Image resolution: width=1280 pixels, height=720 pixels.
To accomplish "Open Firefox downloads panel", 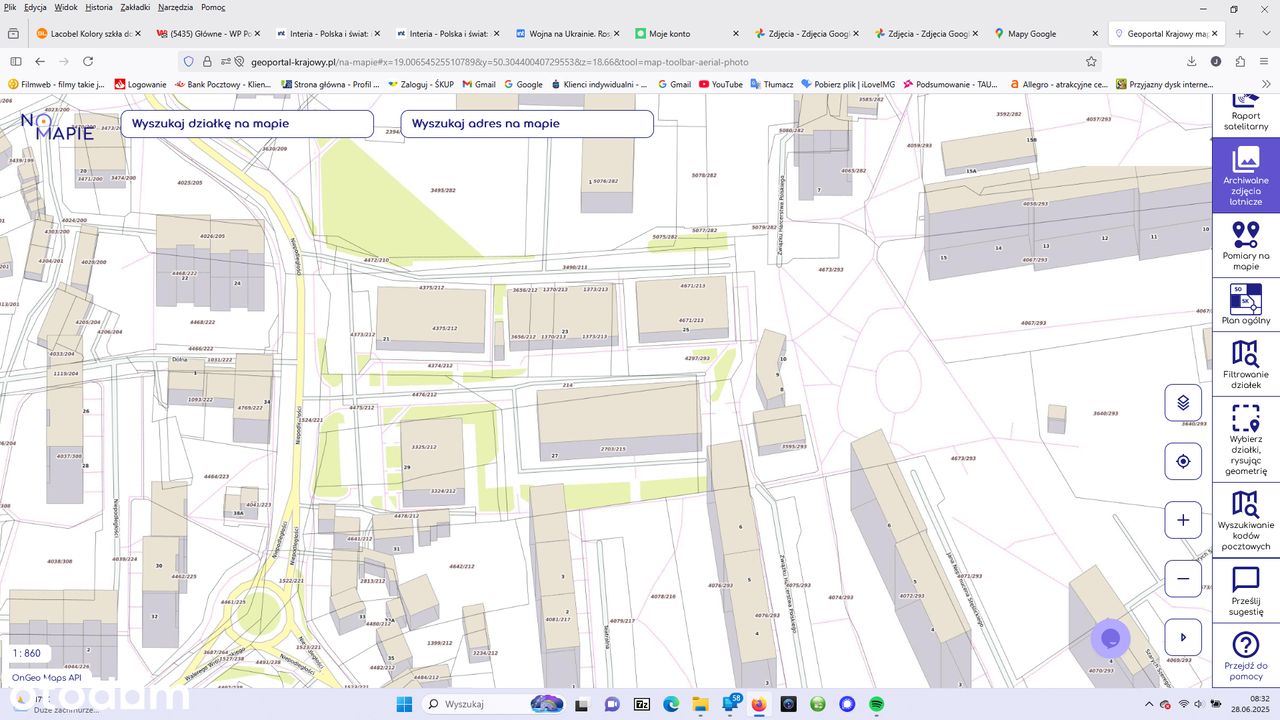I will tap(1193, 61).
